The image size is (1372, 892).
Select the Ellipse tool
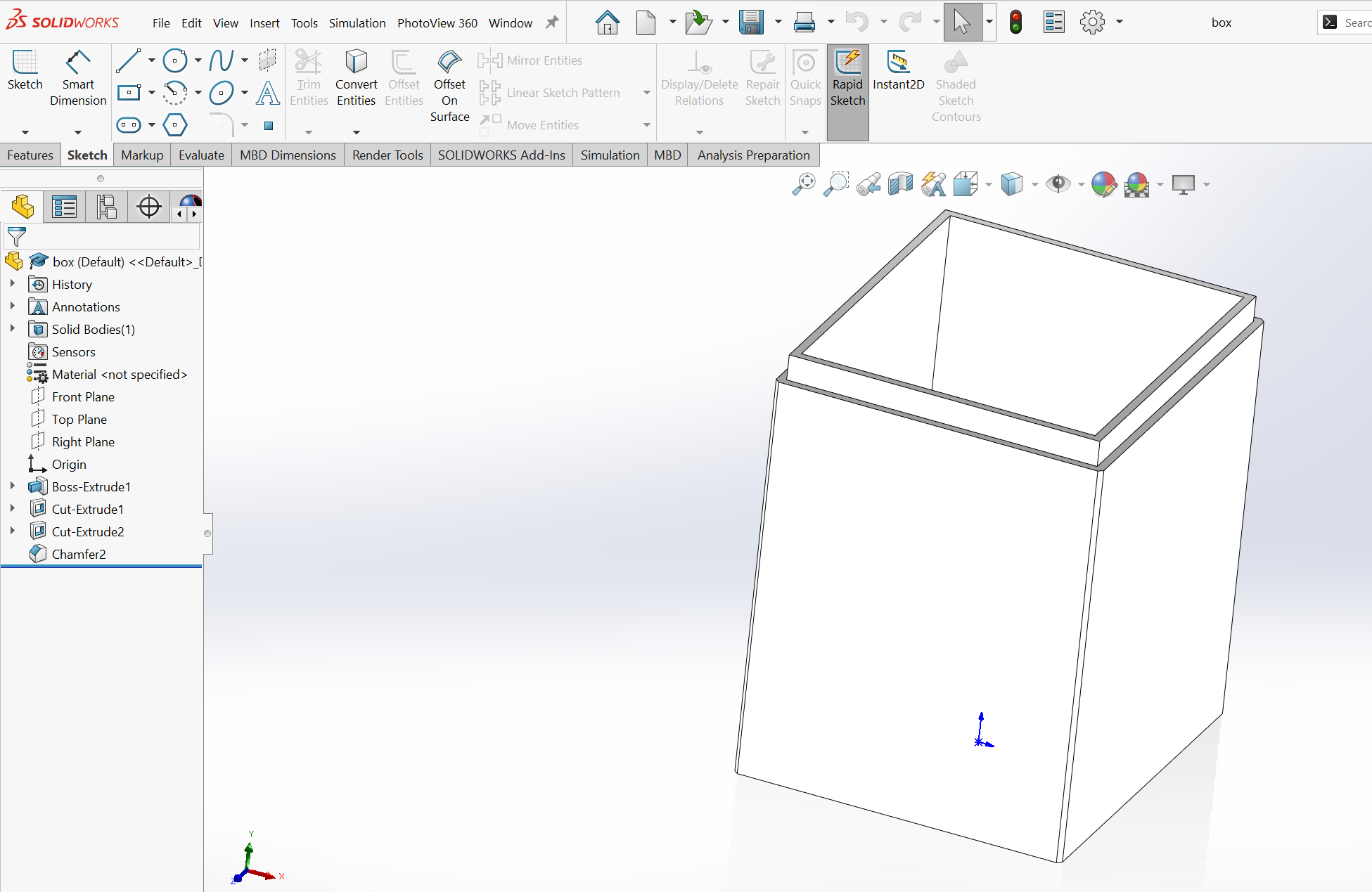222,93
